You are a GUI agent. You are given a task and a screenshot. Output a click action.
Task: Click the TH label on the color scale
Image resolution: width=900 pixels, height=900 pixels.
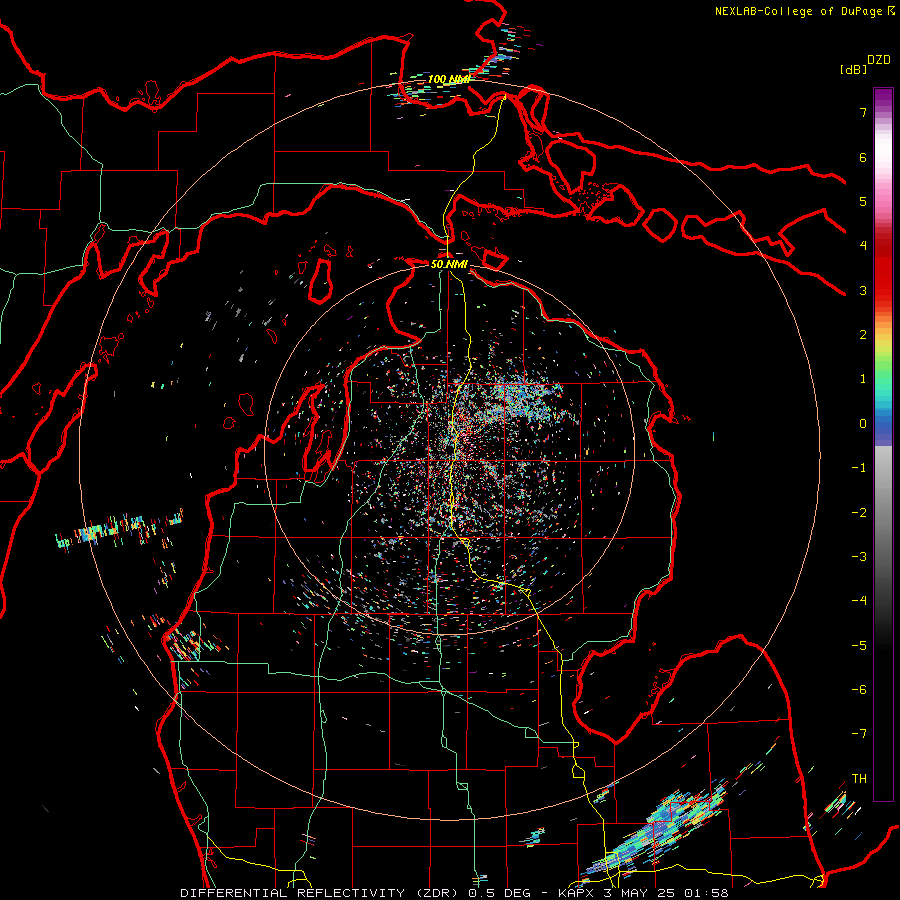click(859, 779)
